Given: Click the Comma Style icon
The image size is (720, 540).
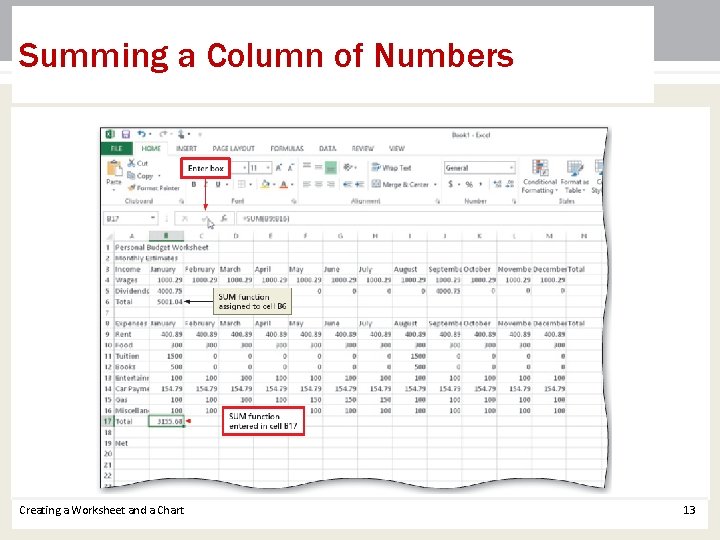Looking at the screenshot, I should coord(481,184).
